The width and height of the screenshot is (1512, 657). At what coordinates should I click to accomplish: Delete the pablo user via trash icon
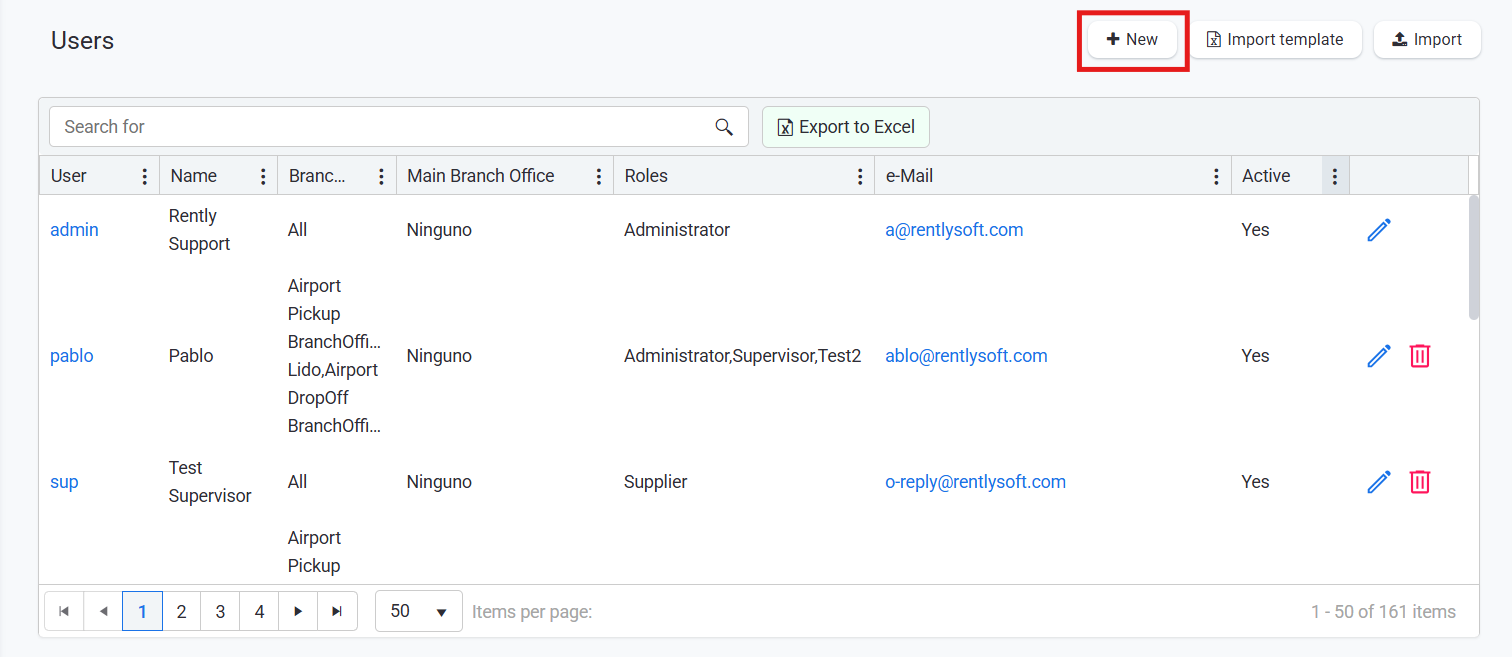coord(1419,356)
